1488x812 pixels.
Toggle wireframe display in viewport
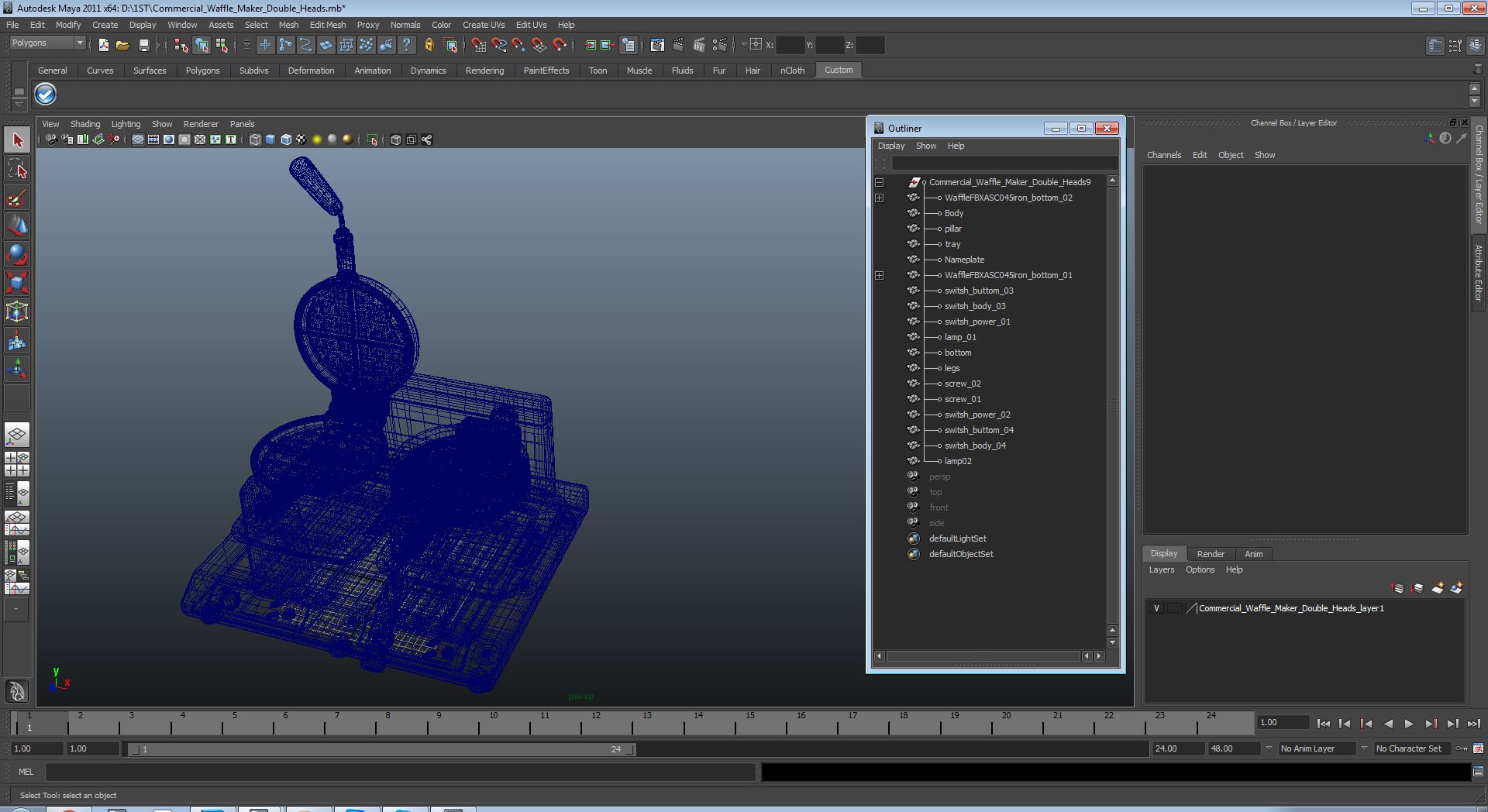(255, 139)
